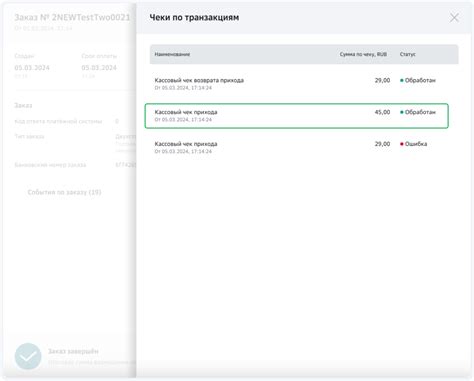Click the 29,00 amount of the refund receipt

(382, 80)
